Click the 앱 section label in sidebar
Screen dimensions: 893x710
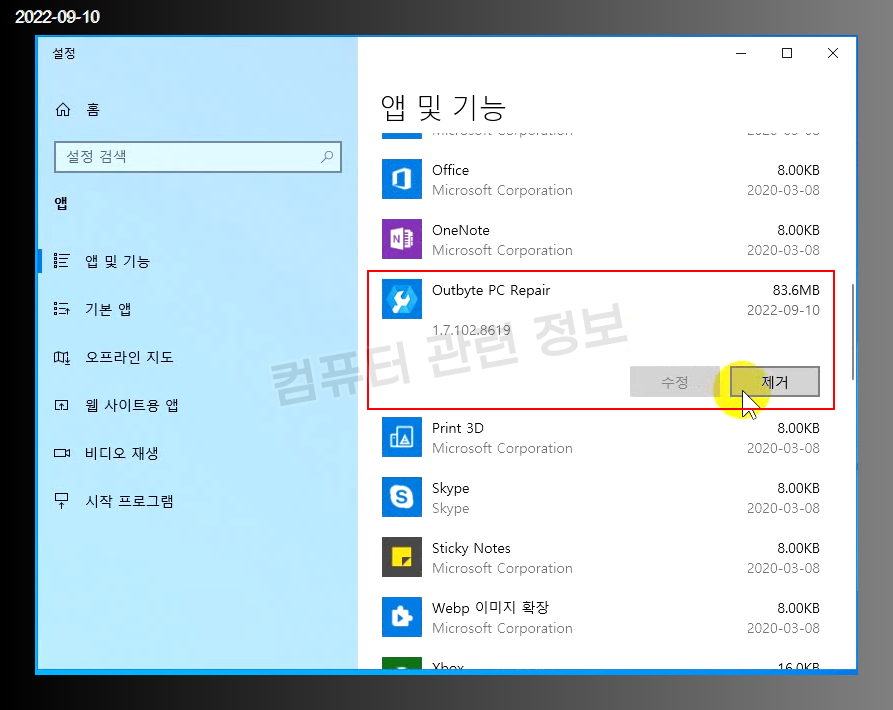tap(61, 203)
